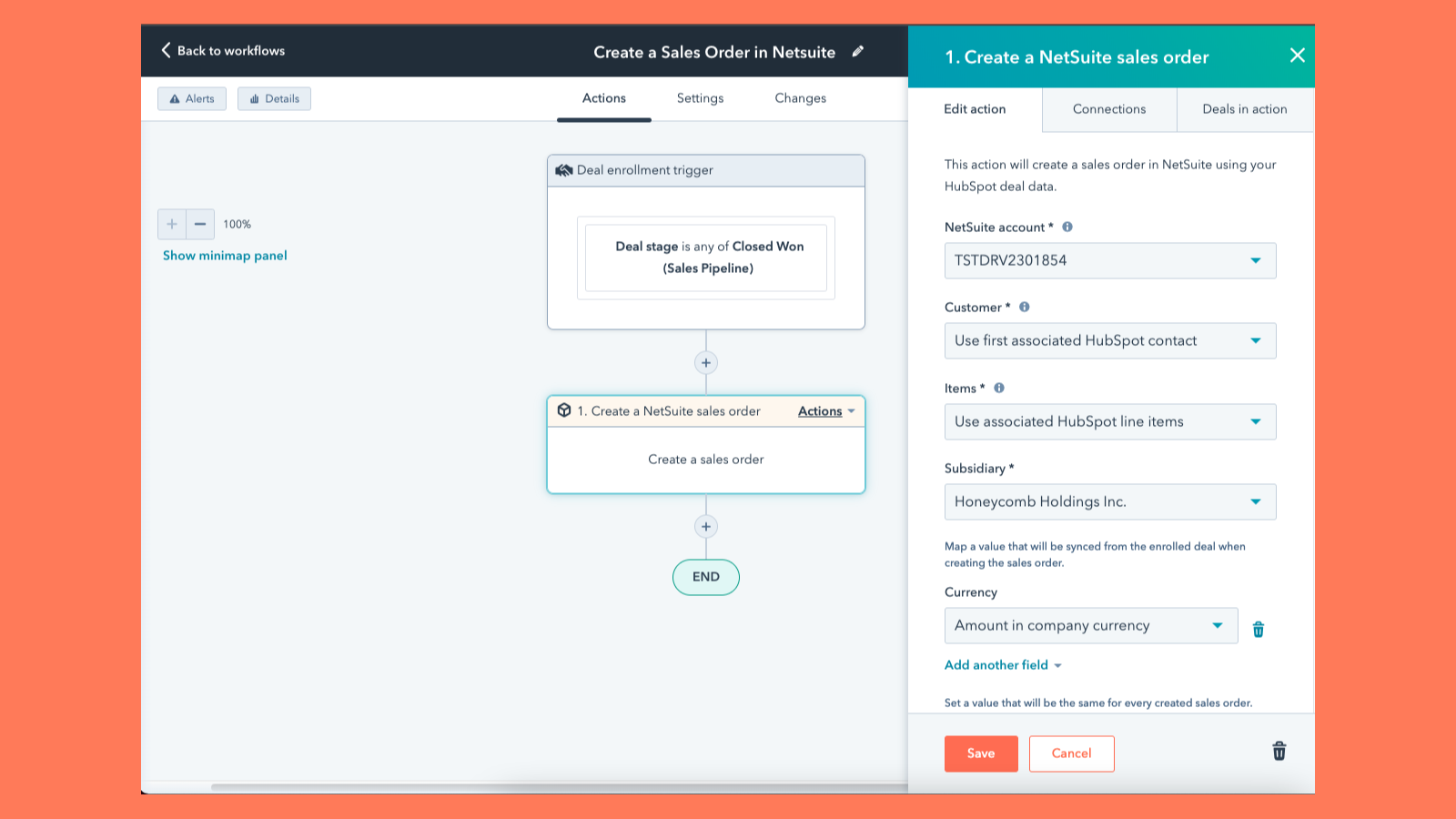View the Customer field info icon
Viewport: 1456px width, 819px height.
pyautogui.click(x=1025, y=308)
